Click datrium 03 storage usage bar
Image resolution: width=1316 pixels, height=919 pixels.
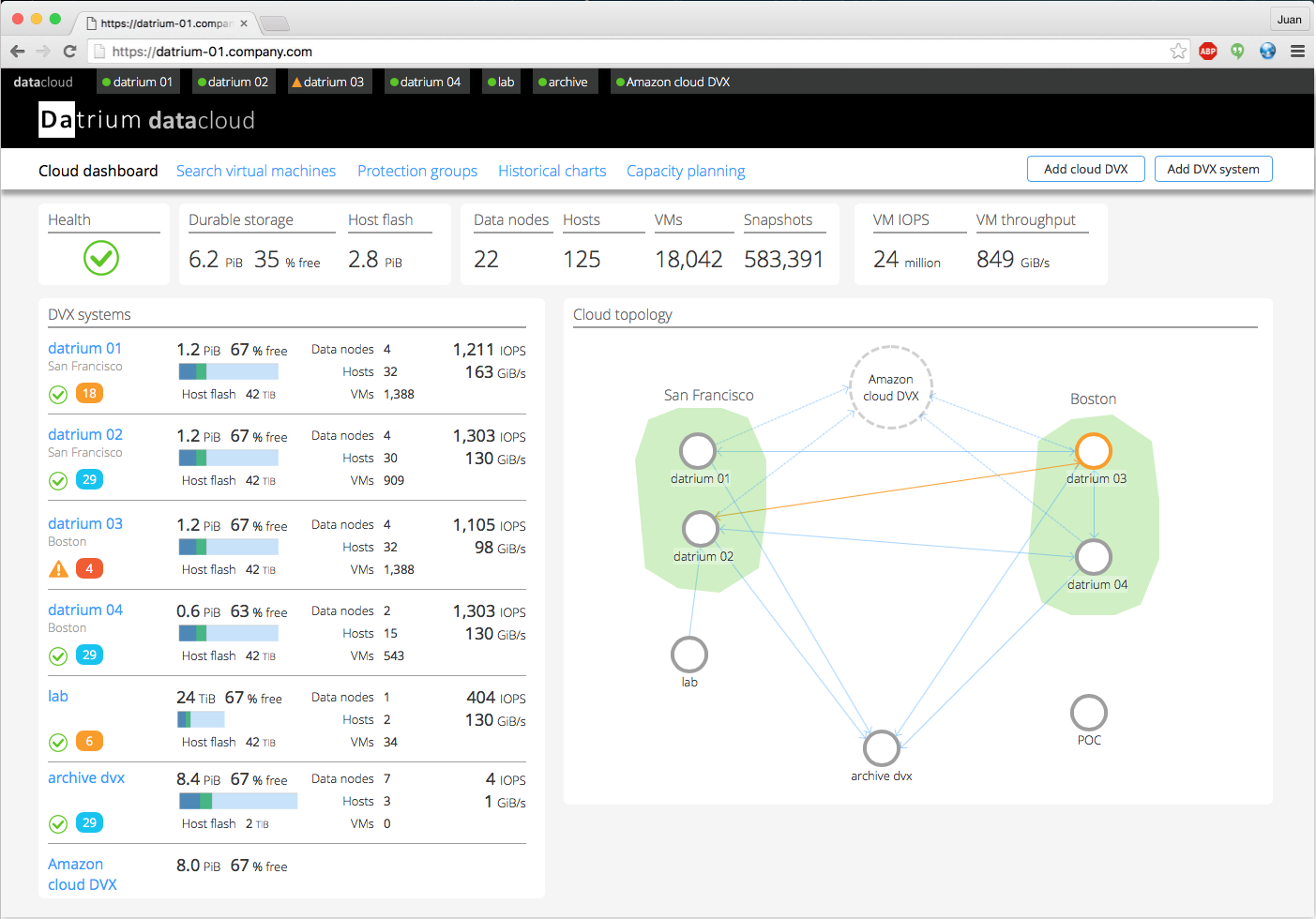coord(229,547)
